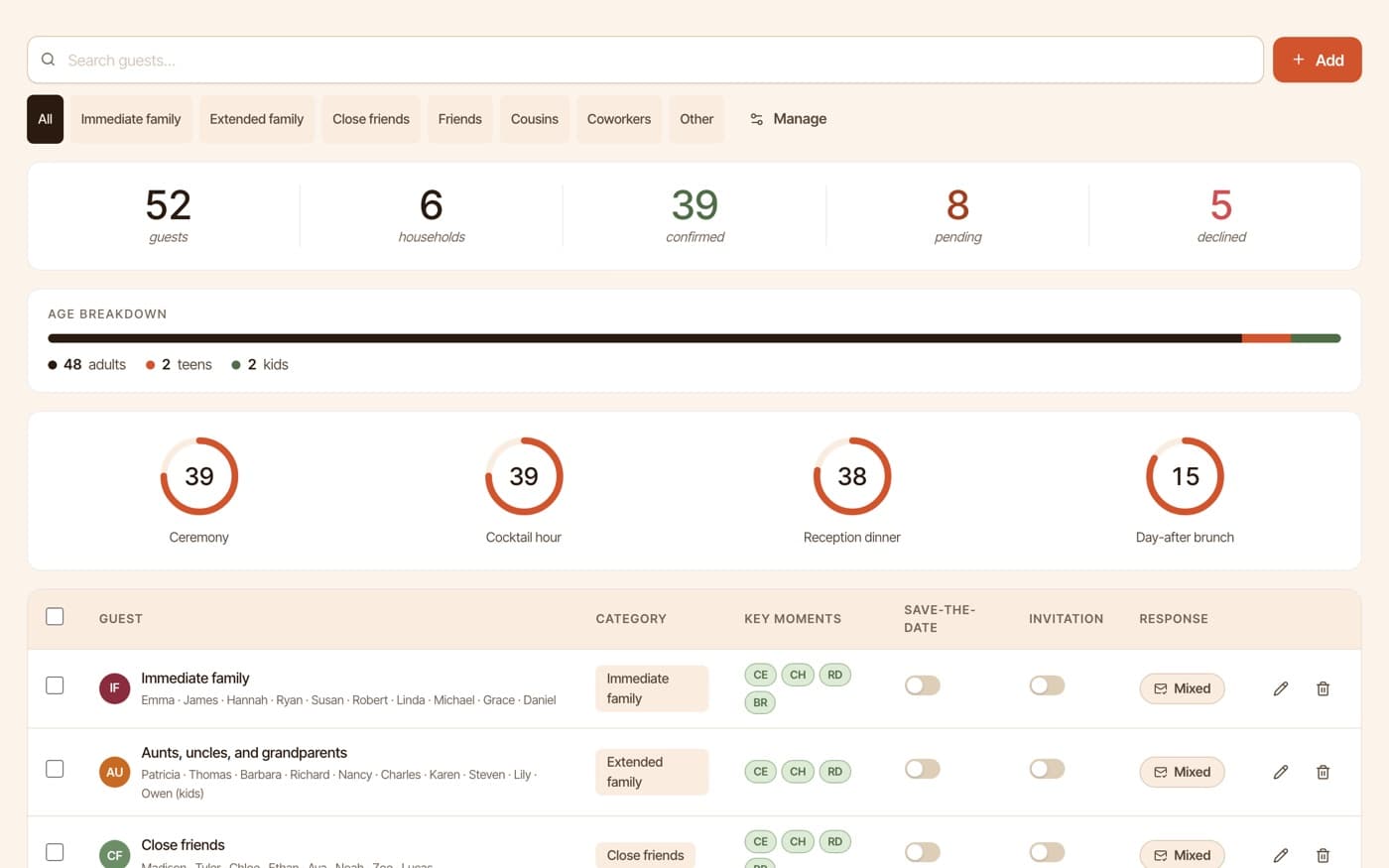The height and width of the screenshot is (868, 1389).
Task: Edit the Immediate family row with pencil icon
Action: 1281,688
